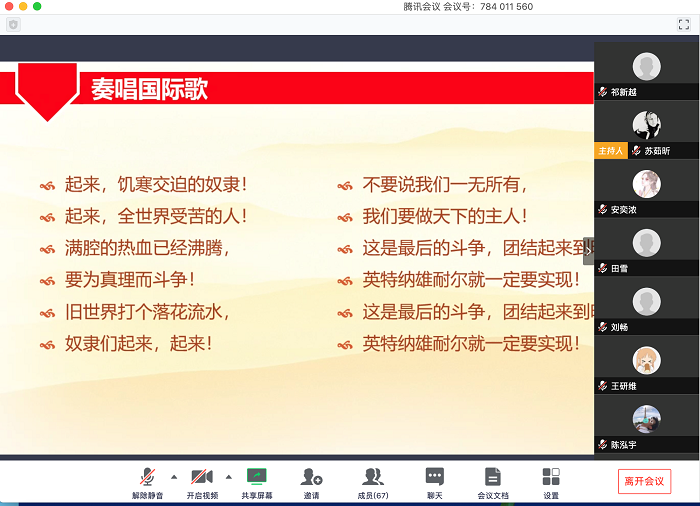Turn on camera with 开启视频
The height and width of the screenshot is (506, 700).
tap(201, 477)
